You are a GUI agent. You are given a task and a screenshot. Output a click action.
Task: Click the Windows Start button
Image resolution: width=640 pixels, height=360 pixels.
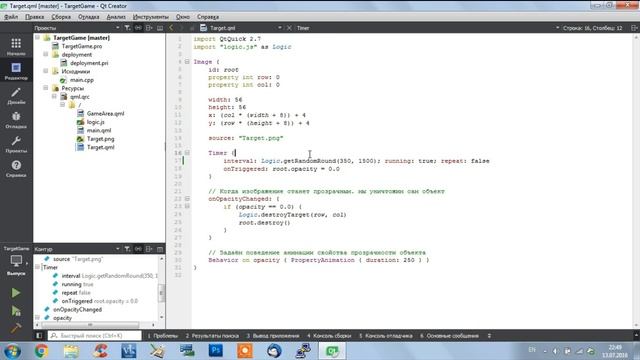pyautogui.click(x=12, y=351)
